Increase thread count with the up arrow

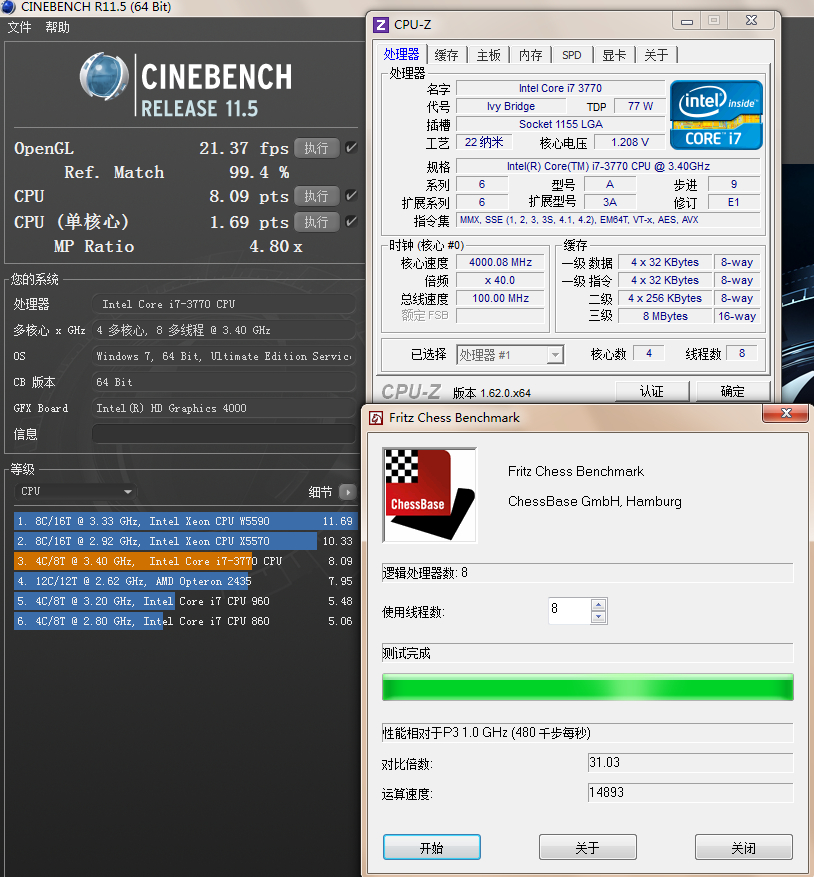599,605
